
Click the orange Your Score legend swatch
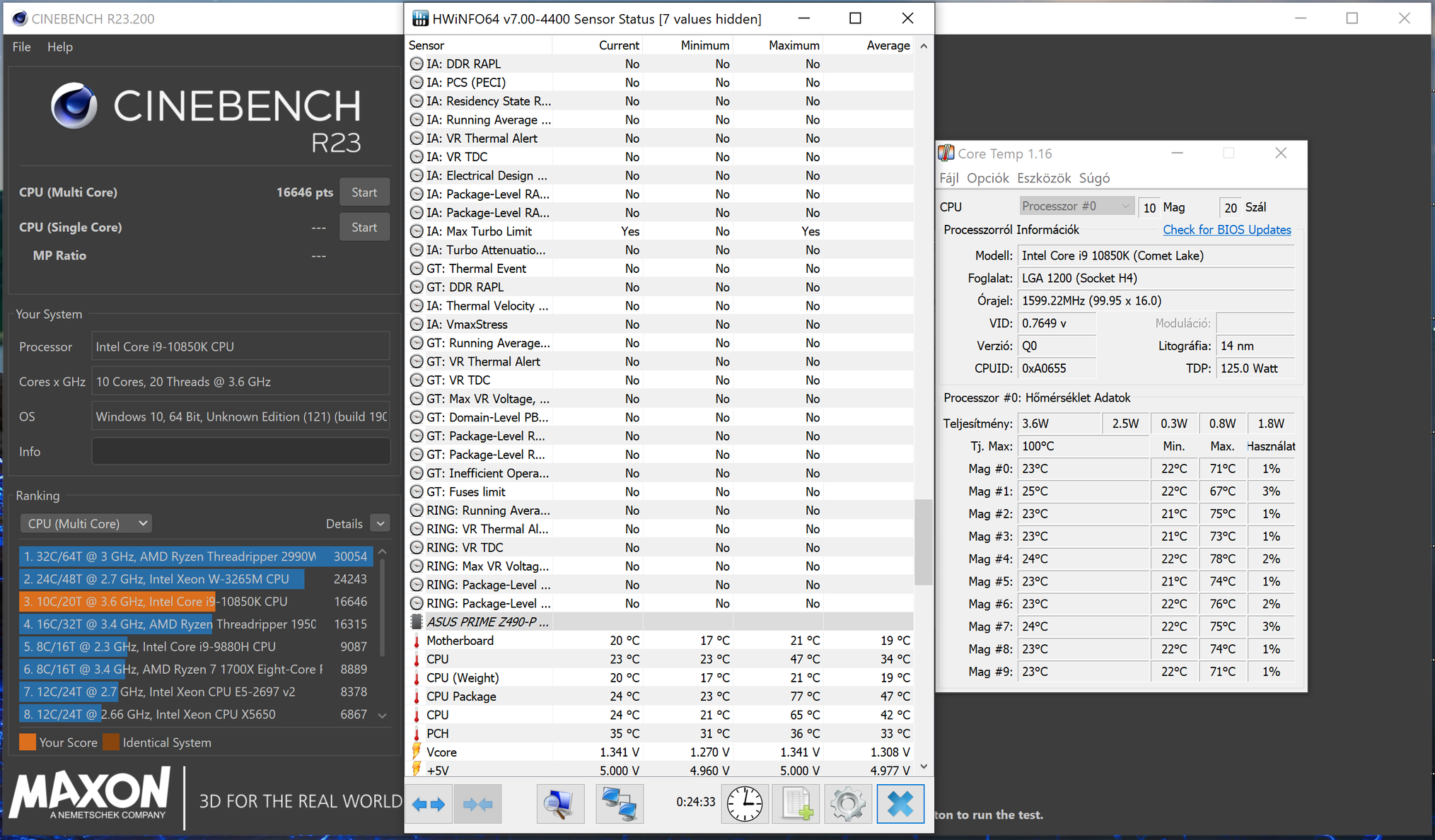[x=28, y=742]
